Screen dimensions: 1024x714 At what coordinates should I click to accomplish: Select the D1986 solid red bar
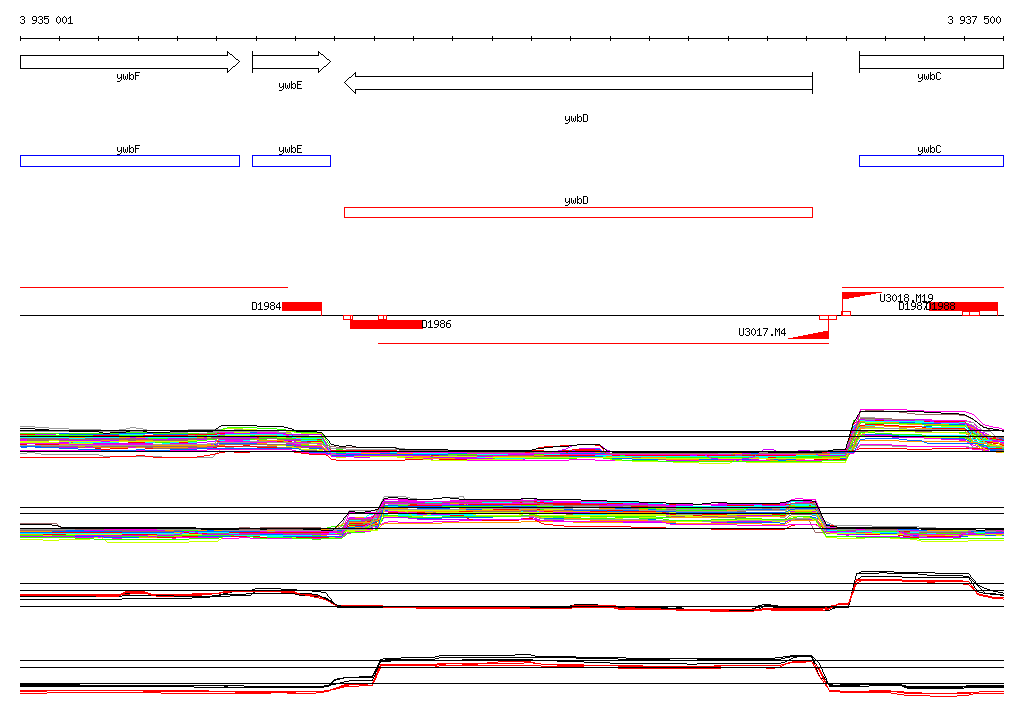(x=386, y=324)
